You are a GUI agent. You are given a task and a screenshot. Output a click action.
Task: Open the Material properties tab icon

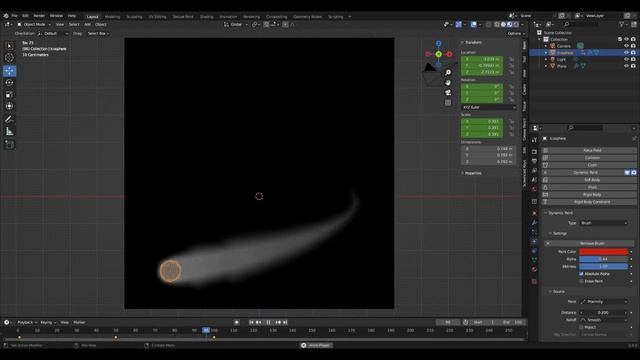(x=534, y=270)
